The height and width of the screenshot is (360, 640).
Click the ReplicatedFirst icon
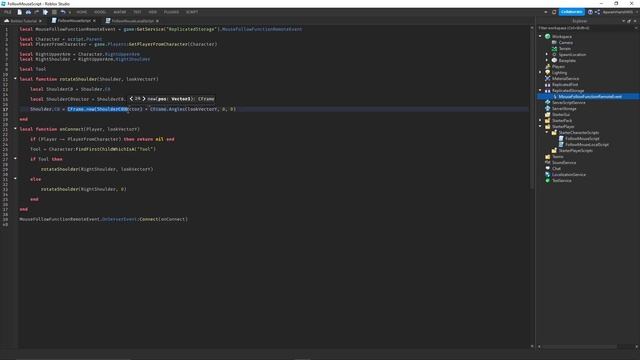pos(548,84)
